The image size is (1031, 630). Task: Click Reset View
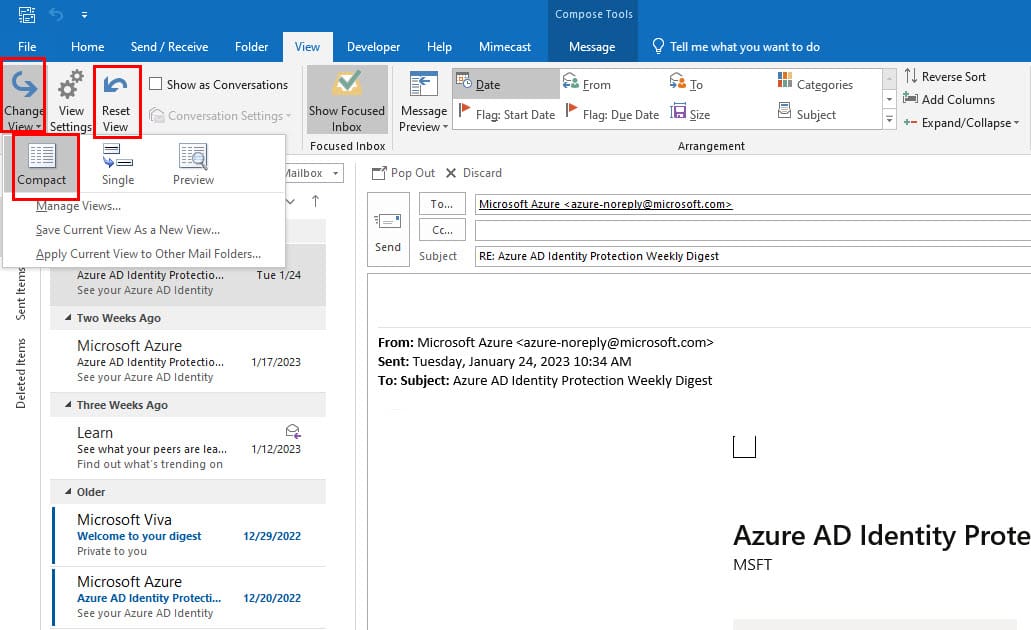(116, 98)
